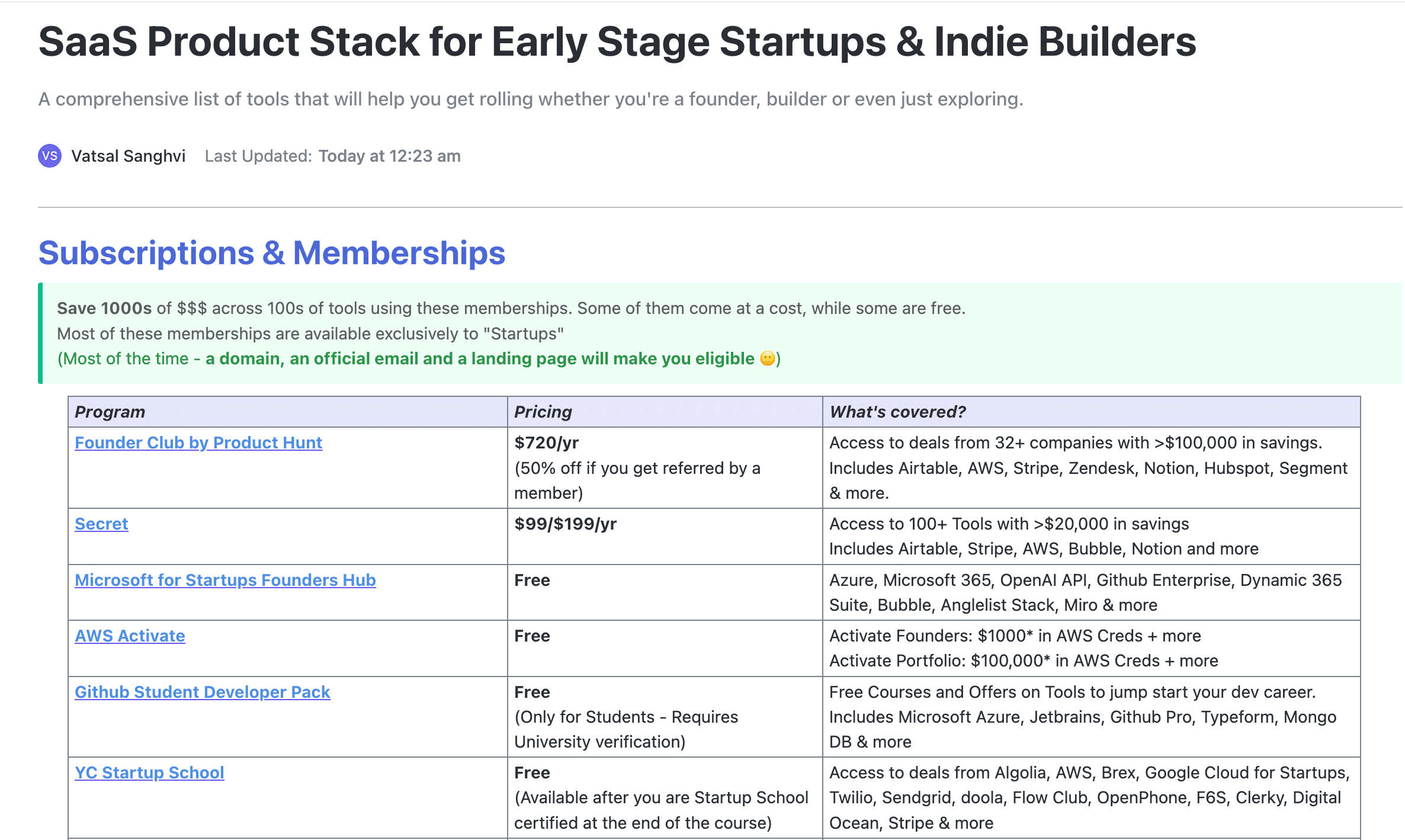Open the Secret membership link
This screenshot has width=1405, height=840.
click(x=101, y=524)
